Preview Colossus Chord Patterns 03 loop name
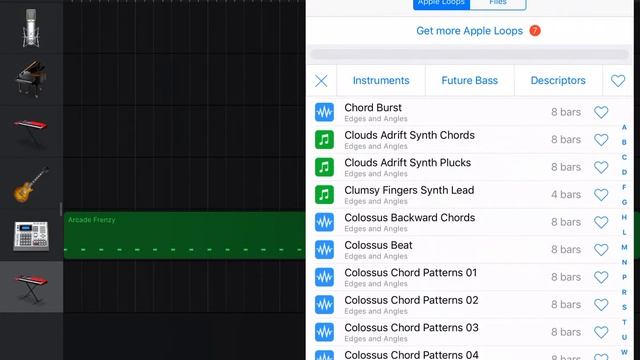The image size is (640, 360). coord(411,328)
